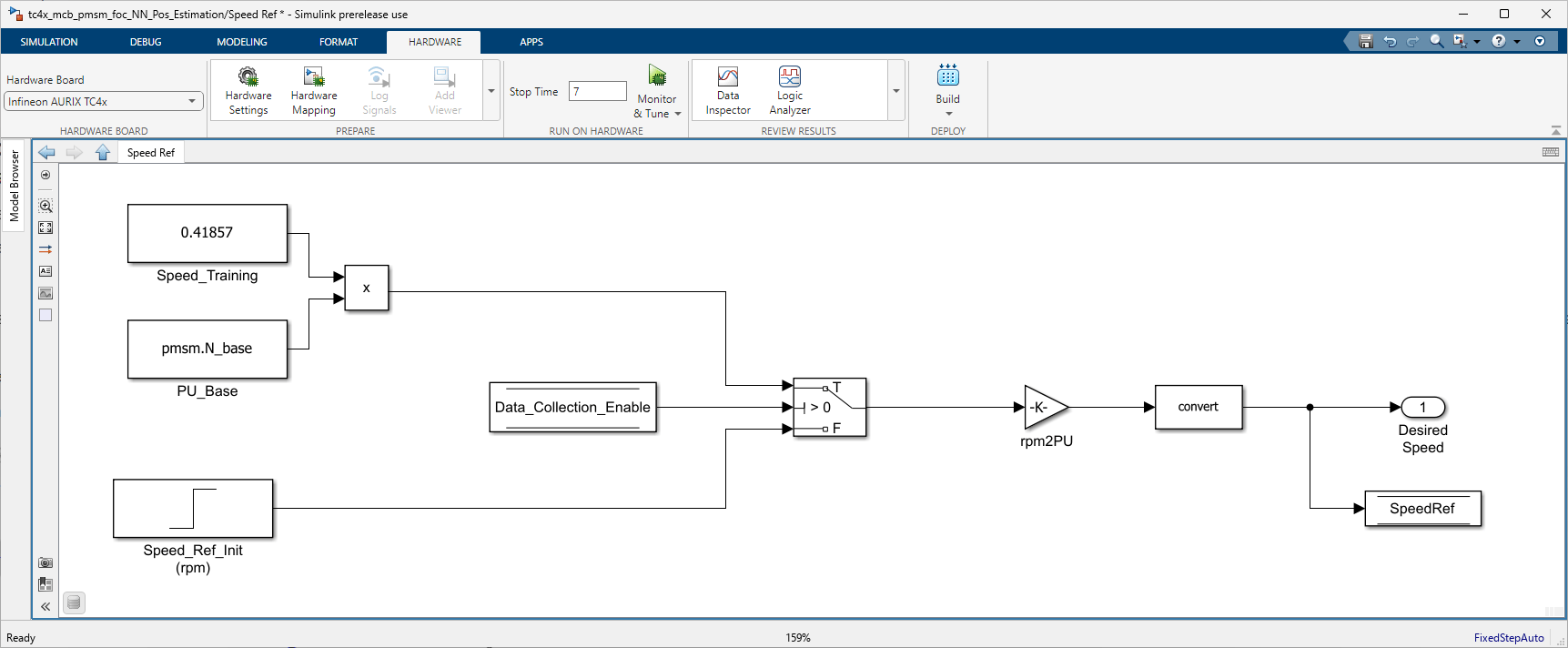This screenshot has width=1568, height=648.
Task: Toggle sample time display arrows
Action: pos(46,249)
